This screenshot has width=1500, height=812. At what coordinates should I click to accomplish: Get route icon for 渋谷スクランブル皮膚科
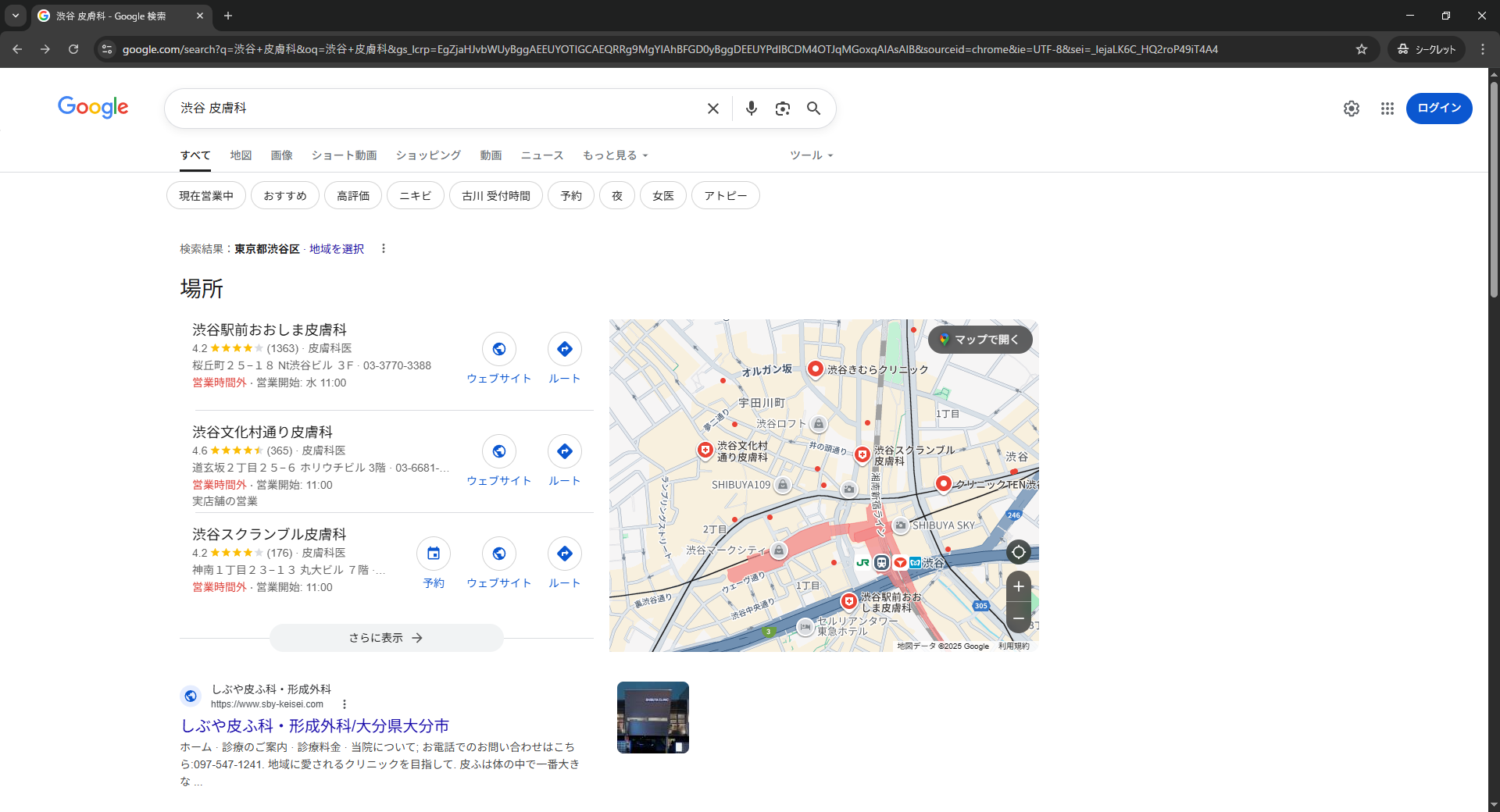[565, 554]
